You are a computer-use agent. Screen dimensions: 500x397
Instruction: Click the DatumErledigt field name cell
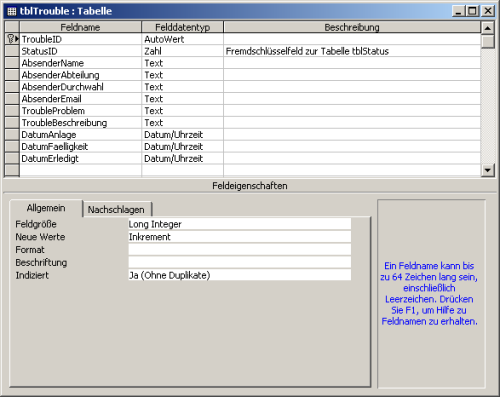(80, 159)
